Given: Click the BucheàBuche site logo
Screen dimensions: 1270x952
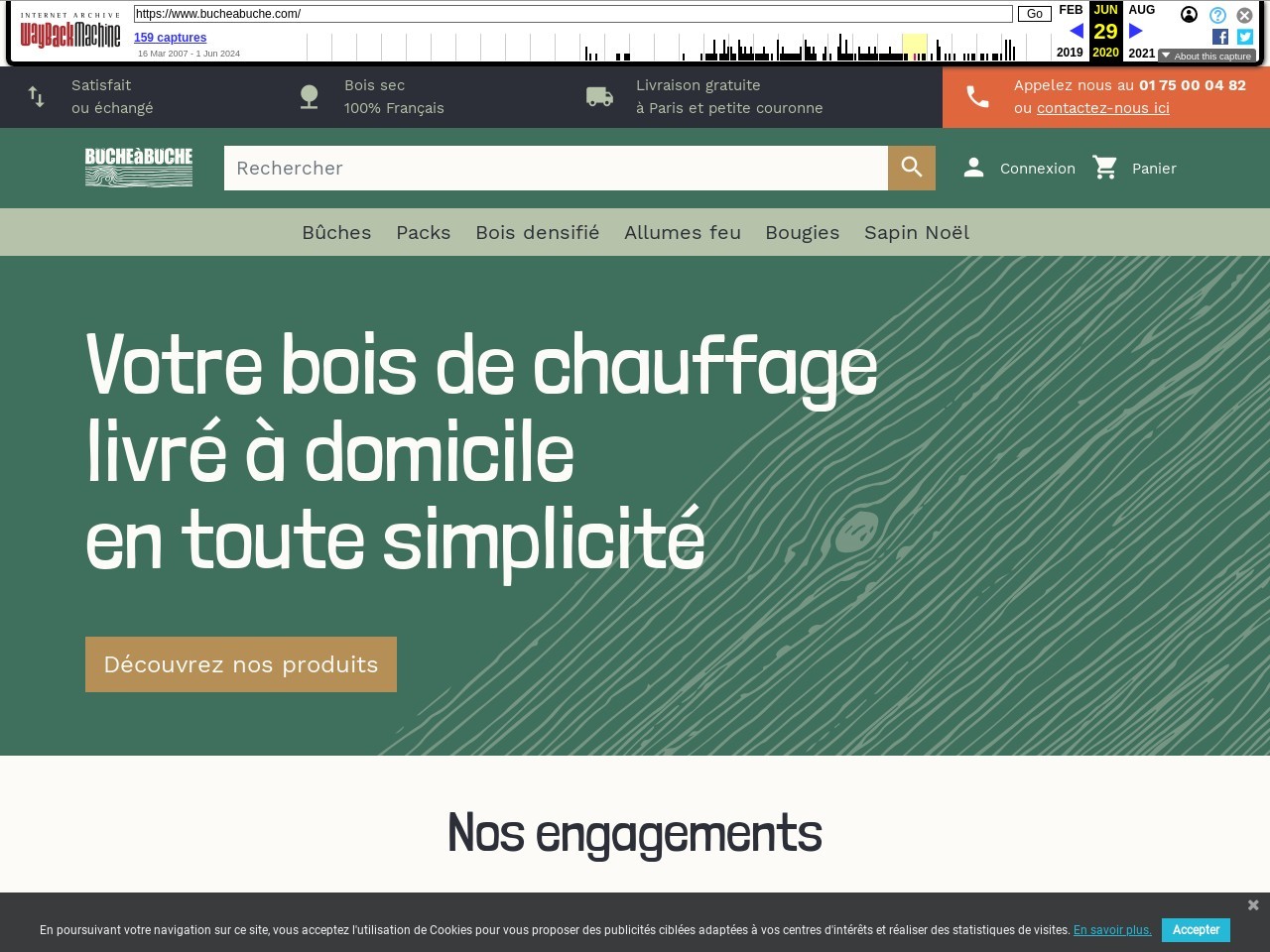Looking at the screenshot, I should coord(139,168).
